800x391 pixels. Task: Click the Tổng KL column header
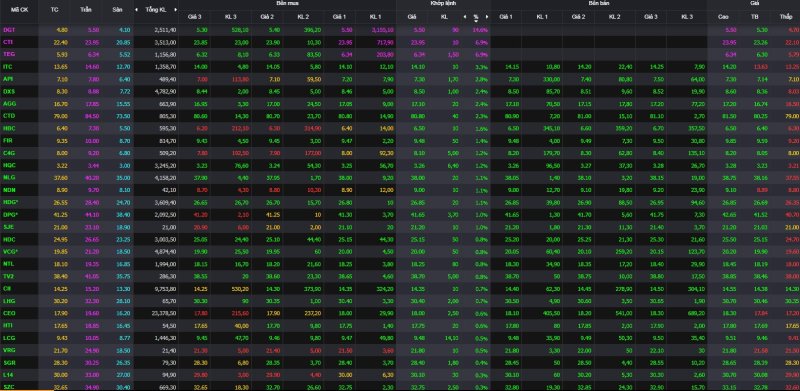pyautogui.click(x=156, y=10)
